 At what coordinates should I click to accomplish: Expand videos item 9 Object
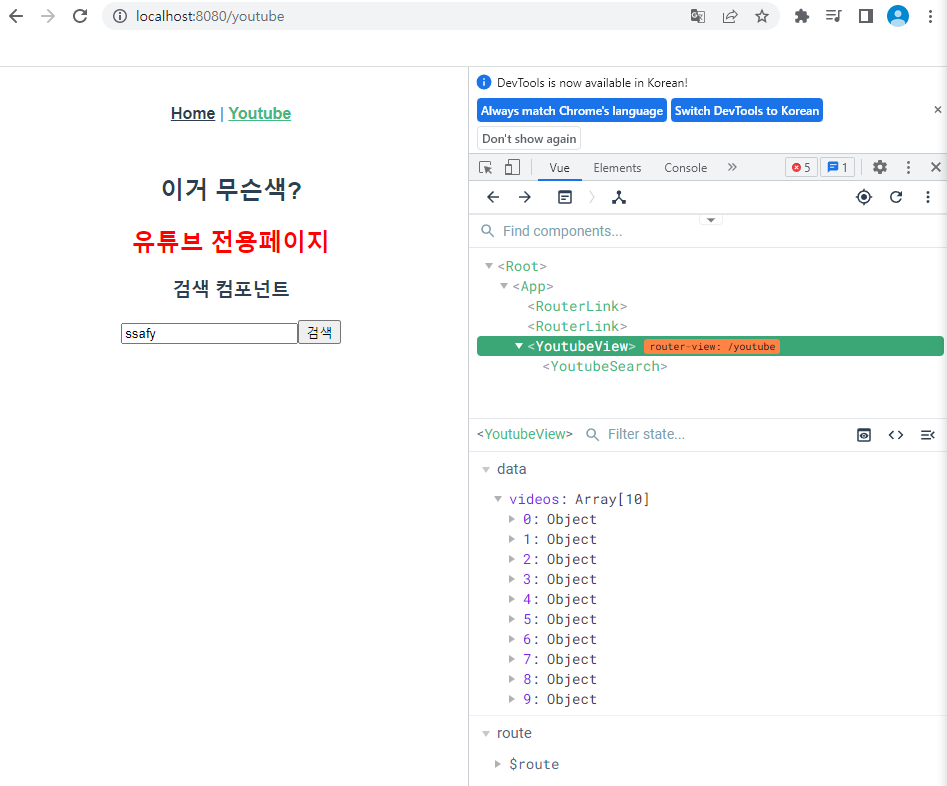coord(512,699)
